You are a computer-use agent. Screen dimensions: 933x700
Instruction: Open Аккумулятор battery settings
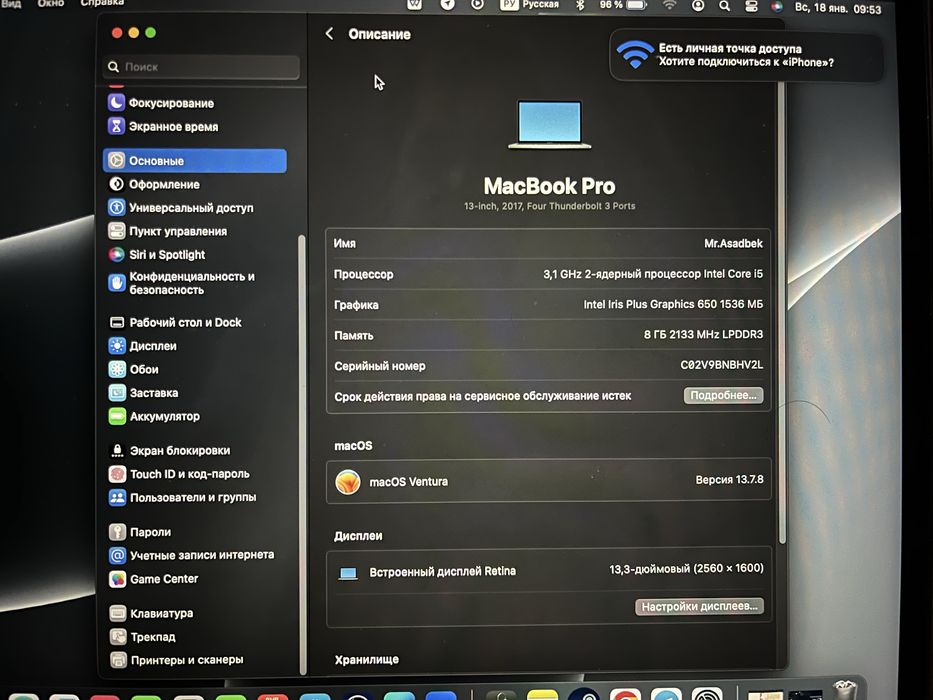[x=154, y=416]
